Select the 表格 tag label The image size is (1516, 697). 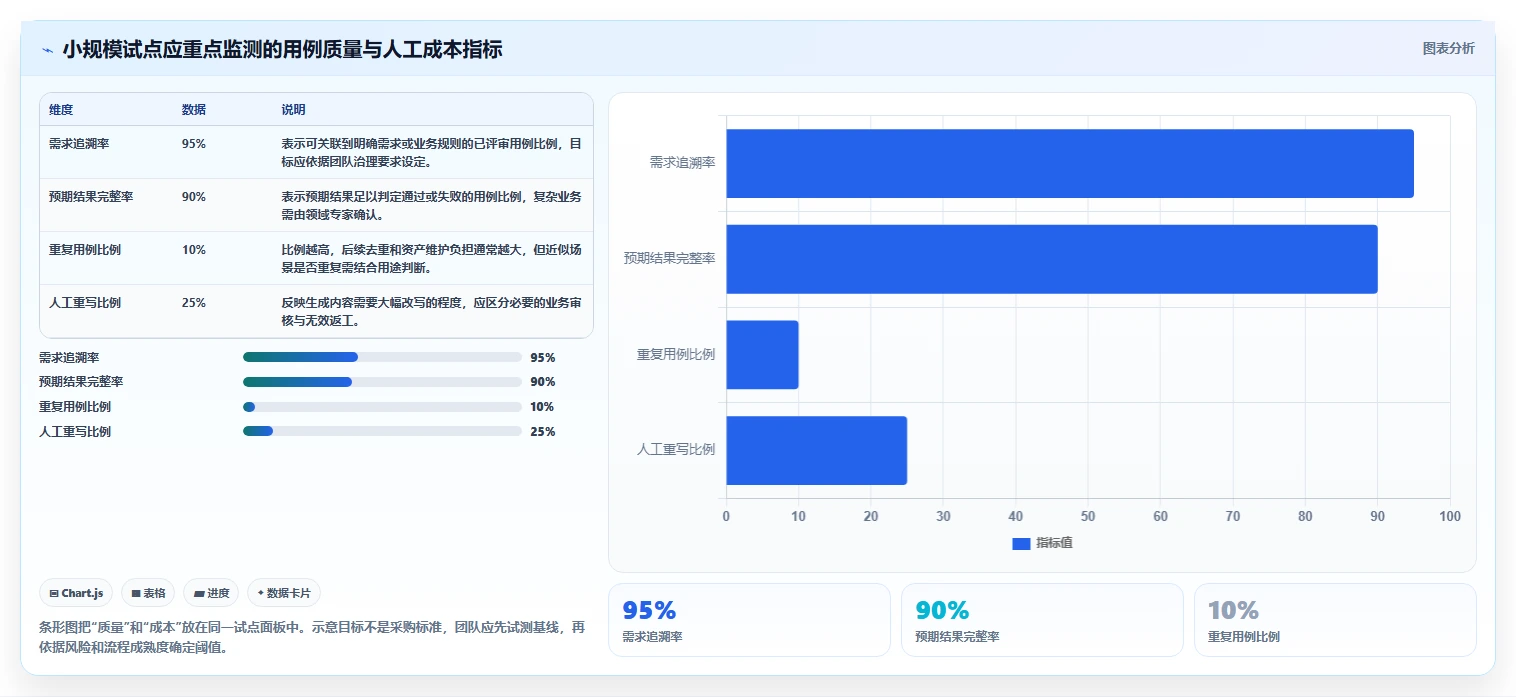pyautogui.click(x=154, y=593)
